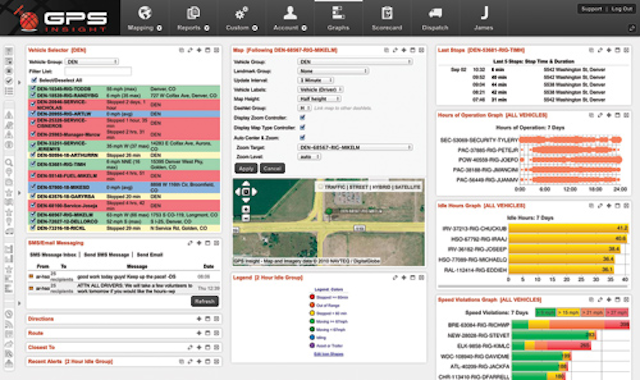
Task: Collapse the Vehicle Selector panel
Action: (x=208, y=50)
